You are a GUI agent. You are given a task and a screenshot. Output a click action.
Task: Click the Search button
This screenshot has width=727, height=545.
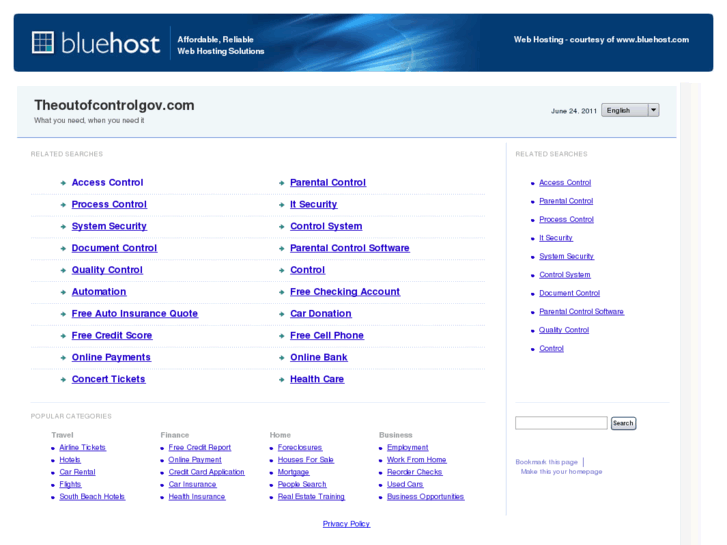[623, 423]
